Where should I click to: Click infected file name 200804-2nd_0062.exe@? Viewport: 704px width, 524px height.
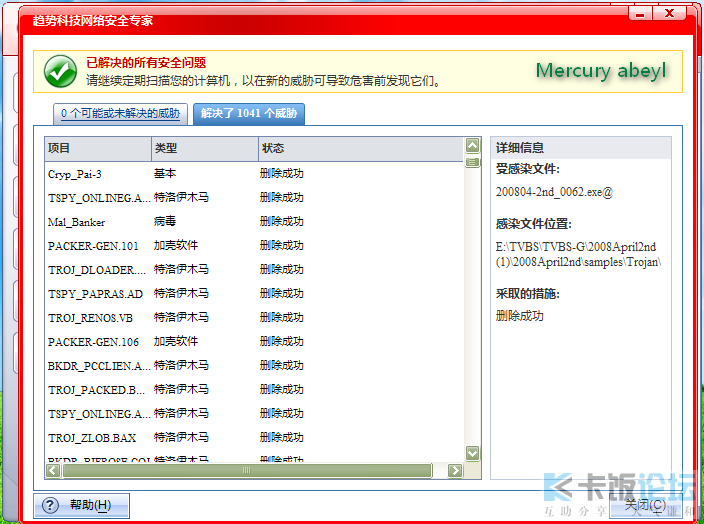coord(554,192)
